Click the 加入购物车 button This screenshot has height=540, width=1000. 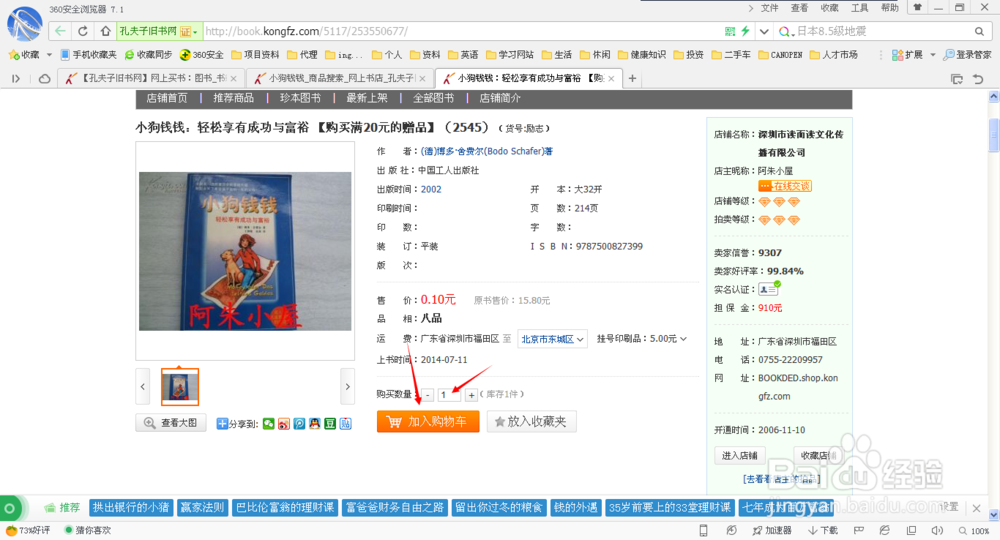[428, 421]
